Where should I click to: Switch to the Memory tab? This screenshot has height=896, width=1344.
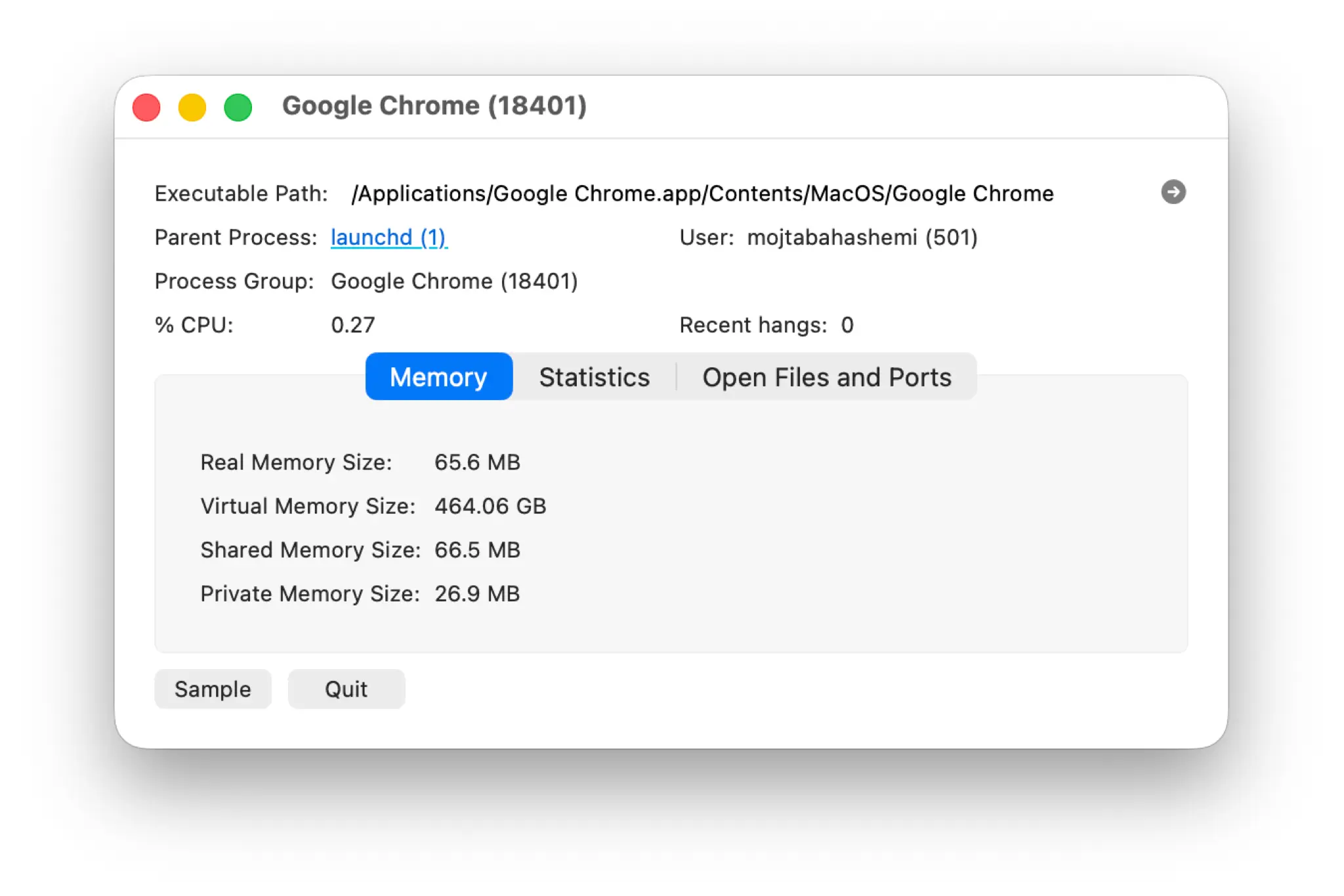[x=439, y=377]
